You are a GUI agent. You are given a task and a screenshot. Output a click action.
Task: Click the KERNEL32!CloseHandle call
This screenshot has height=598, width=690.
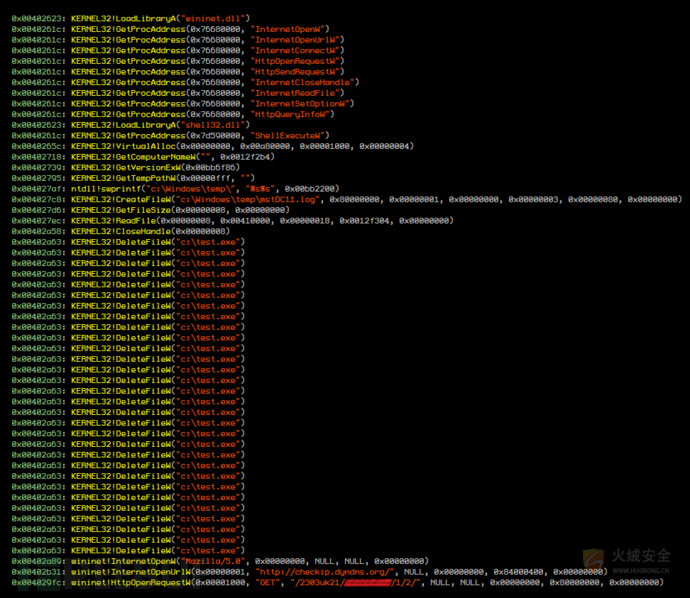150,231
